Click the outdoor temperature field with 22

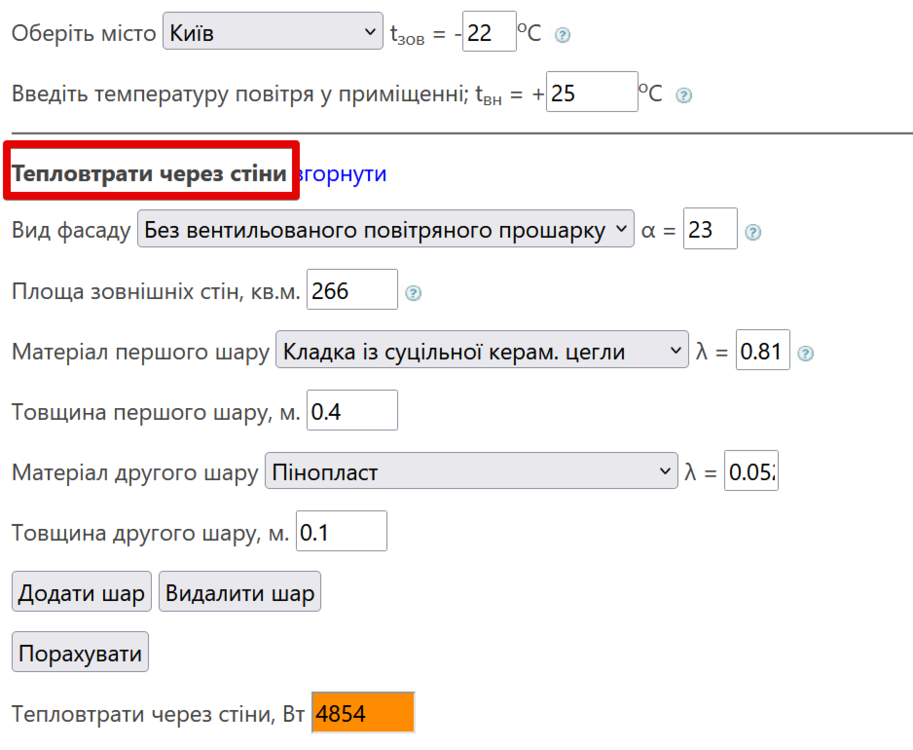click(489, 34)
